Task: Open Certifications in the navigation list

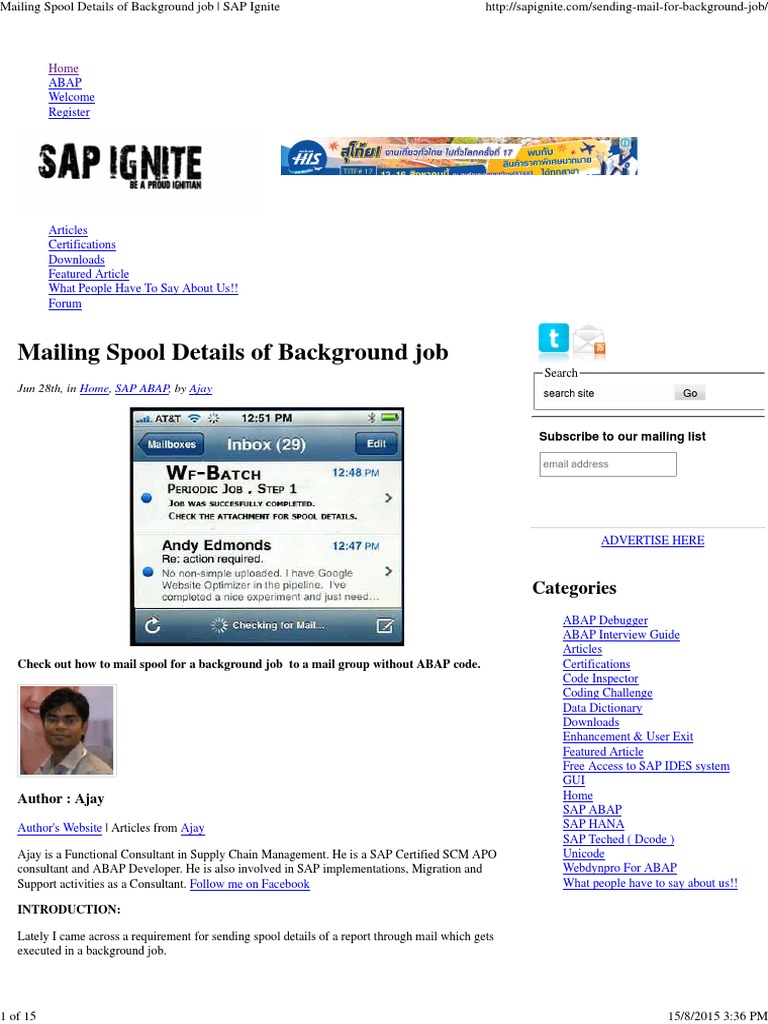Action: point(82,244)
